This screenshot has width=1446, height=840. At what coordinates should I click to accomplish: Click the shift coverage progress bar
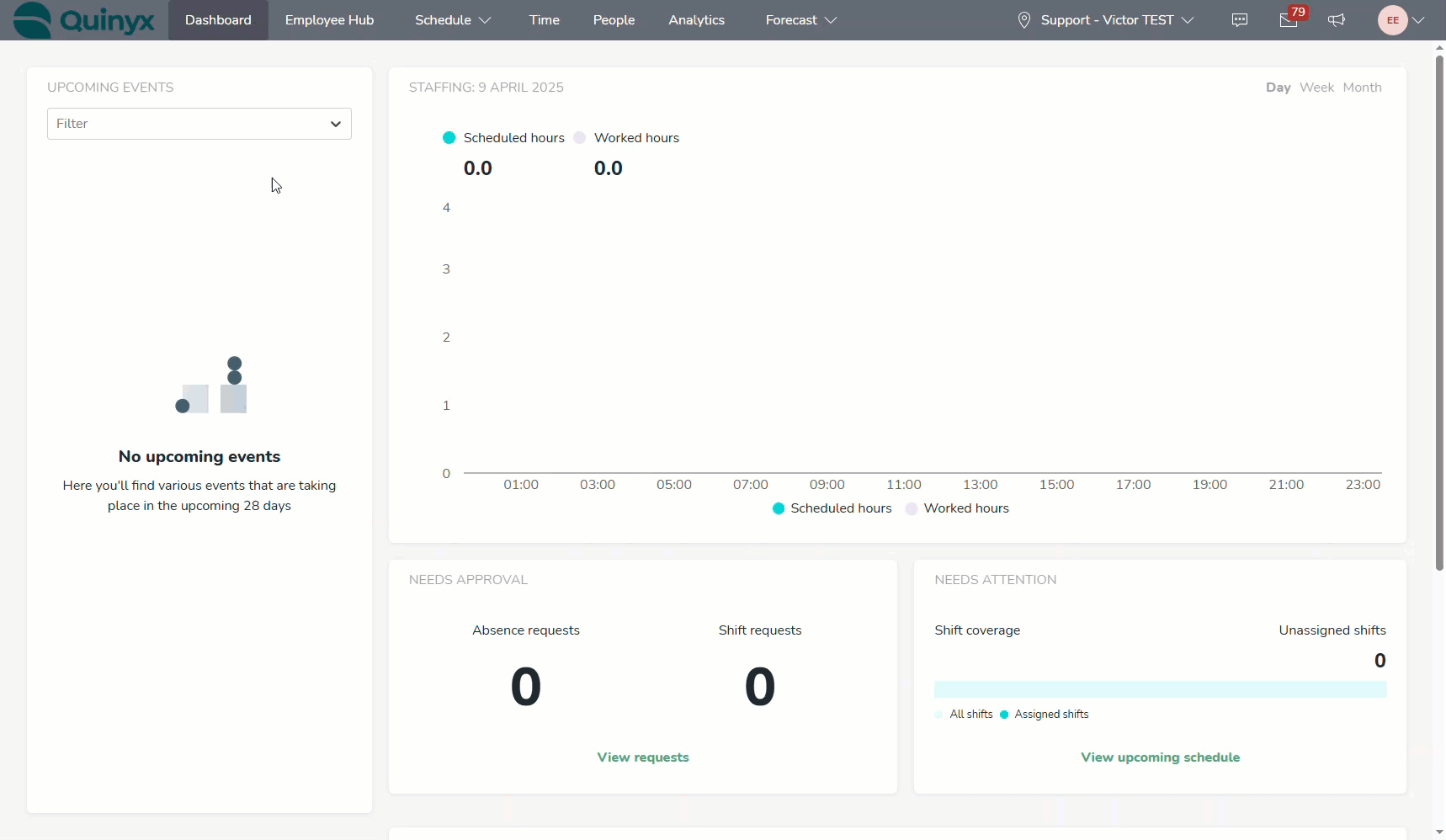pos(1160,689)
